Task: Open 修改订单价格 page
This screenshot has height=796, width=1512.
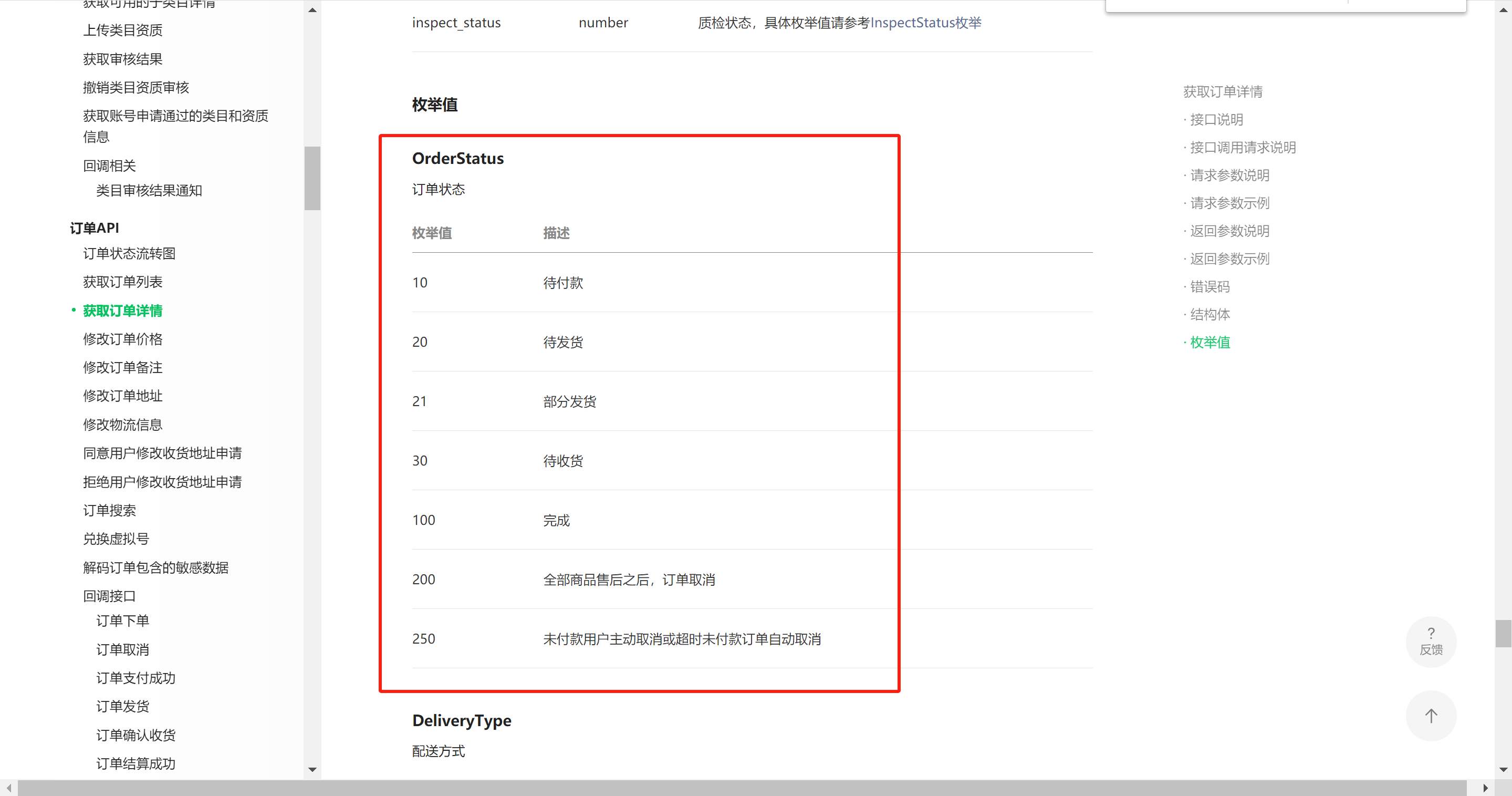Action: tap(123, 339)
